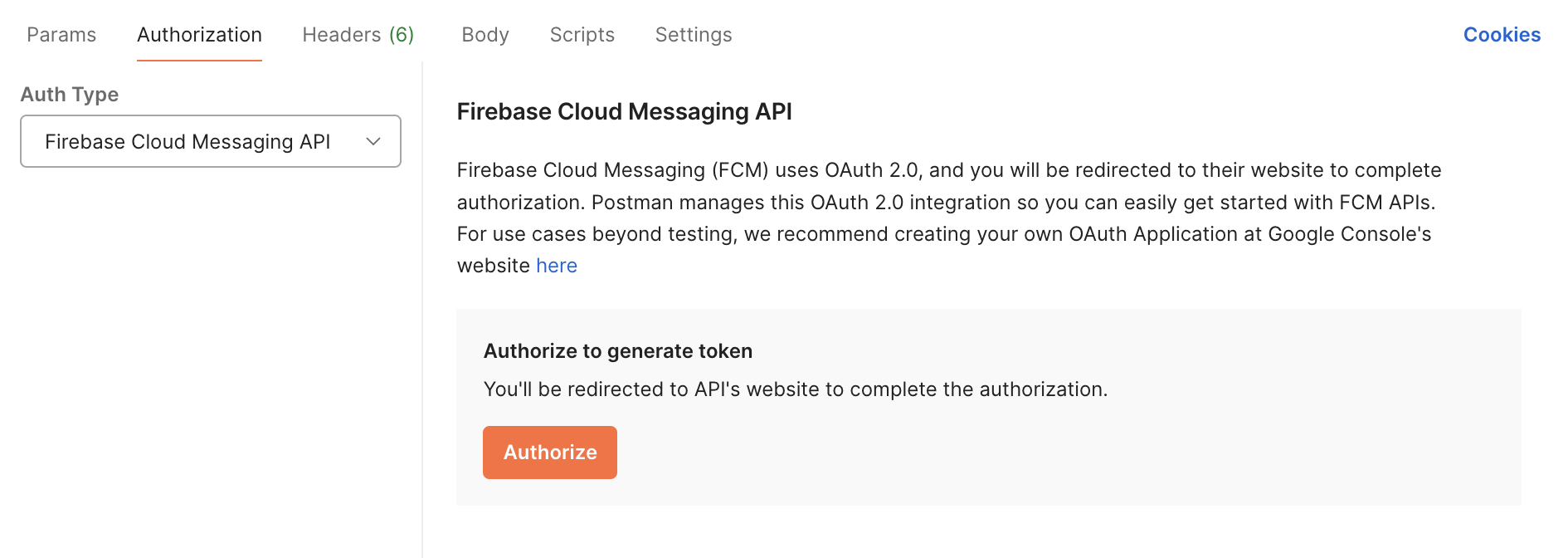
Task: Click 'Authorize to generate token' heading
Action: coord(617,351)
